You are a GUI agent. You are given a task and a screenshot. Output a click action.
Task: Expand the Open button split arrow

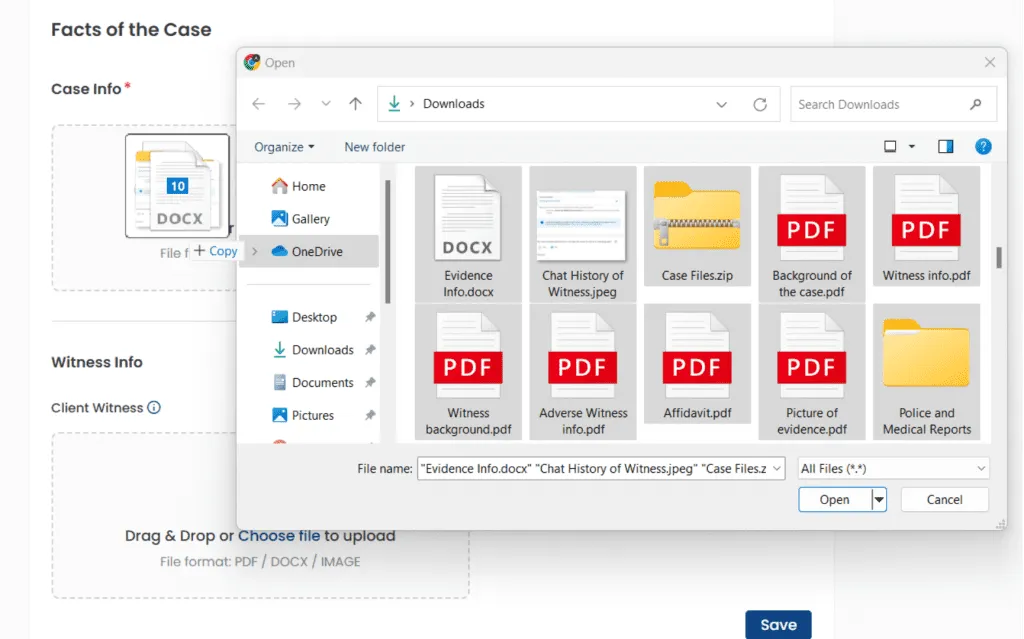pos(879,500)
